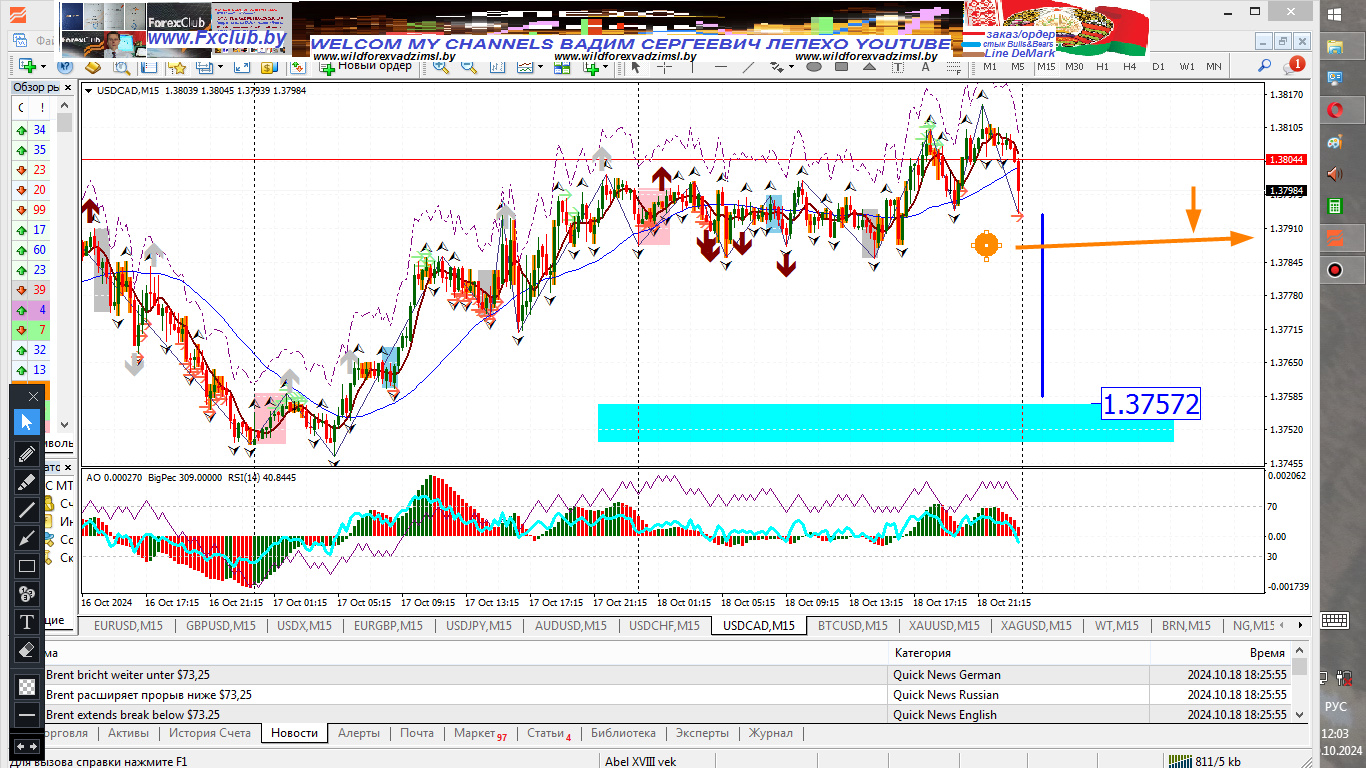Open the channels tool dropdown
1366x768 pixels.
click(x=791, y=67)
